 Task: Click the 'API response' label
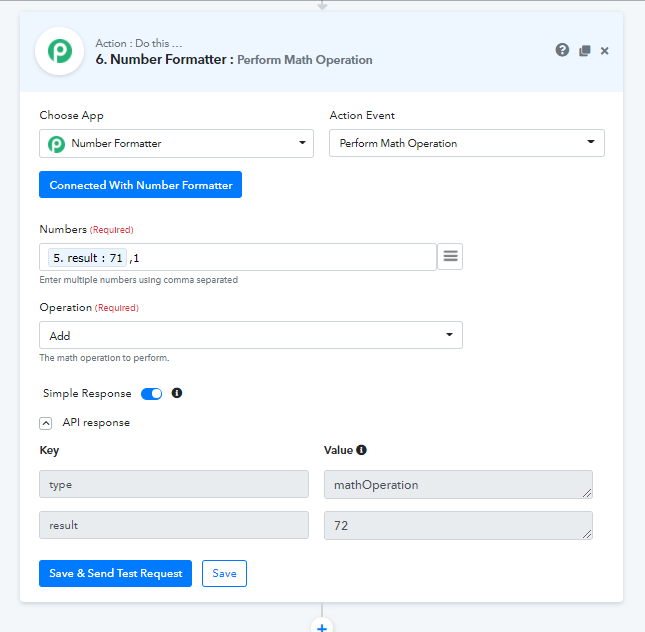96,423
